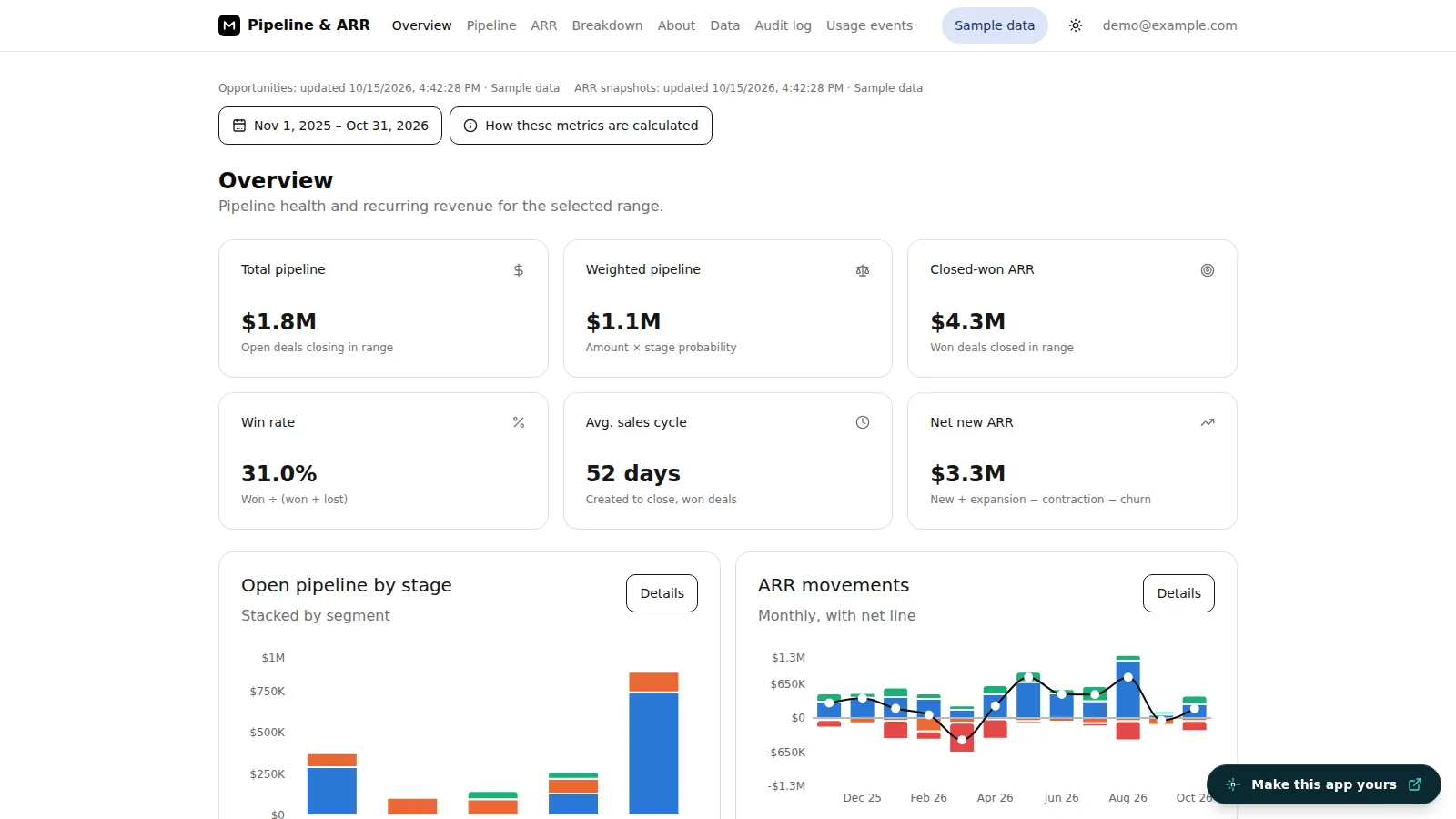The width and height of the screenshot is (1456, 819).
Task: Navigate to the Data tab
Action: point(725,25)
